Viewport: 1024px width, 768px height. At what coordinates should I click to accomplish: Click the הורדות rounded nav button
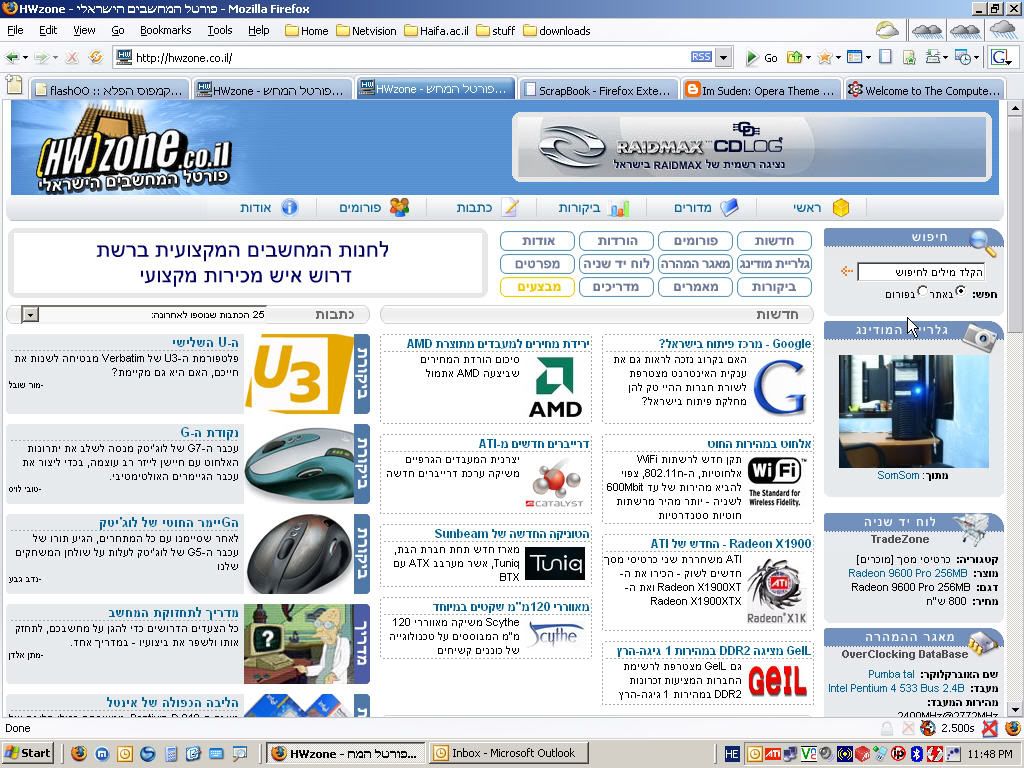coord(616,241)
